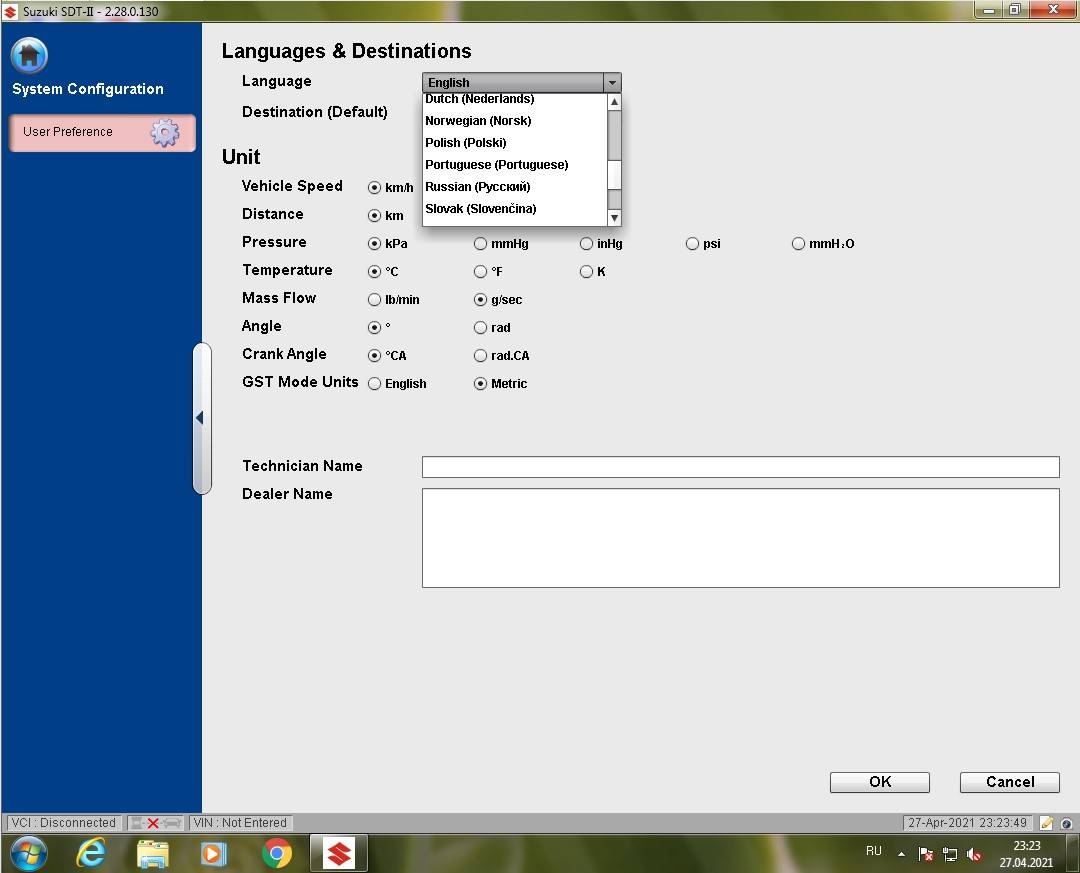Select Russian (Русский) from the list
This screenshot has height=873, width=1080.
coord(515,187)
